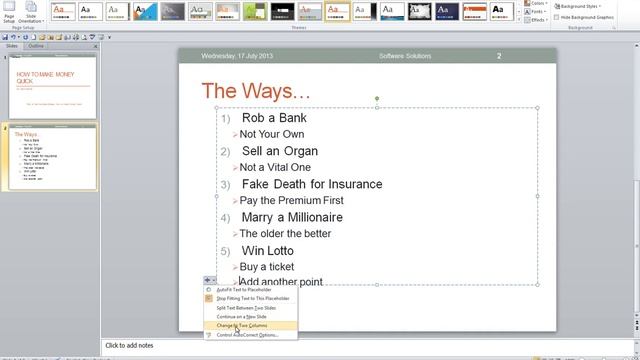Apply the dark navy blue theme
Image resolution: width=640 pixels, height=360 pixels.
(447, 11)
